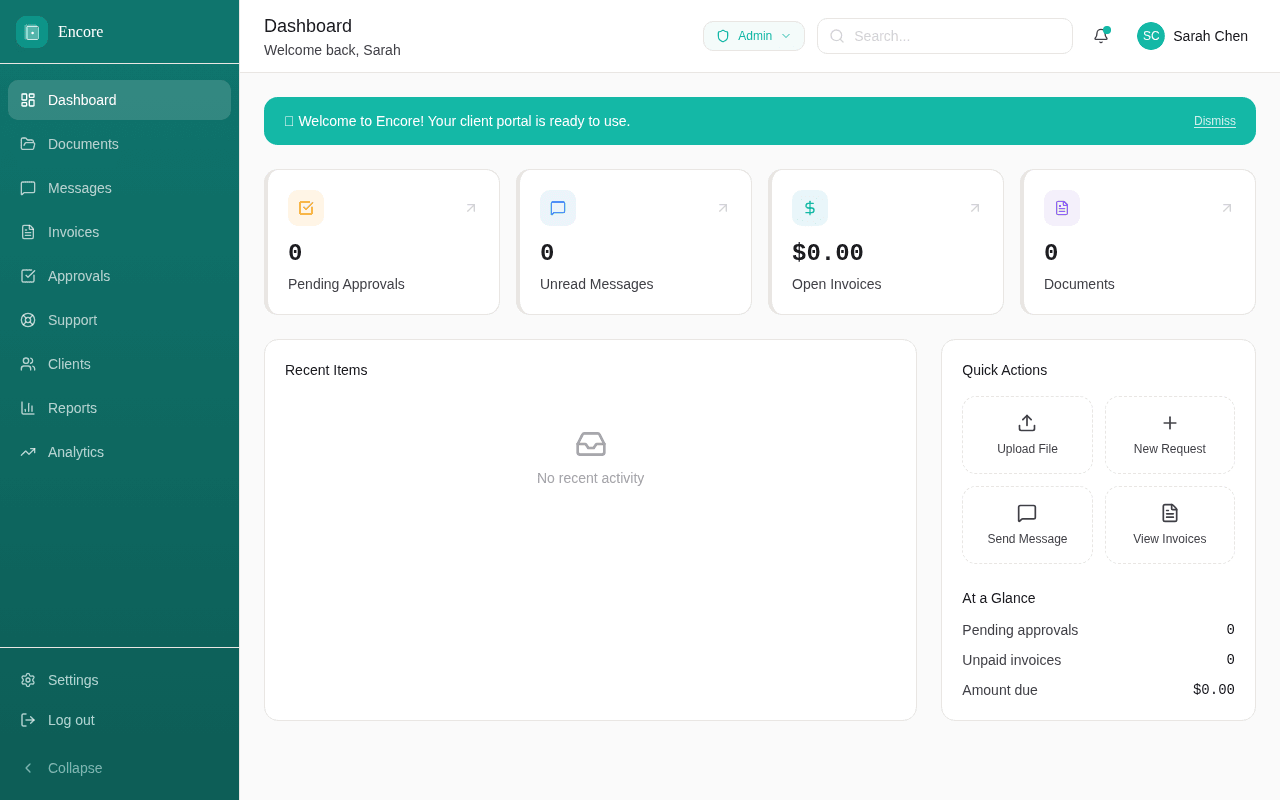Screen dimensions: 1280x800
Task: Open the Upload File quick action
Action: click(x=1027, y=434)
